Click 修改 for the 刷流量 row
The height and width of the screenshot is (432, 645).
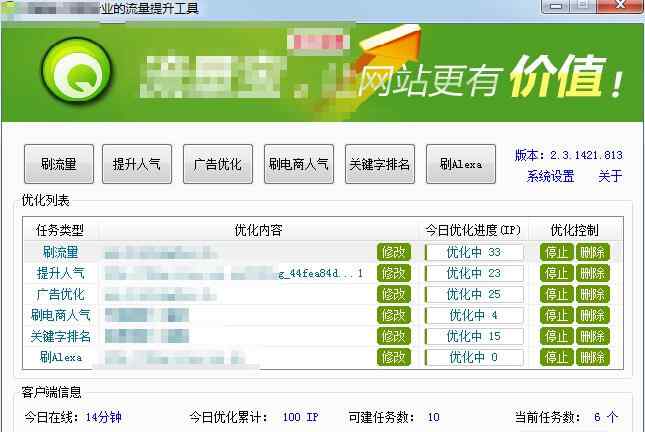[393, 252]
